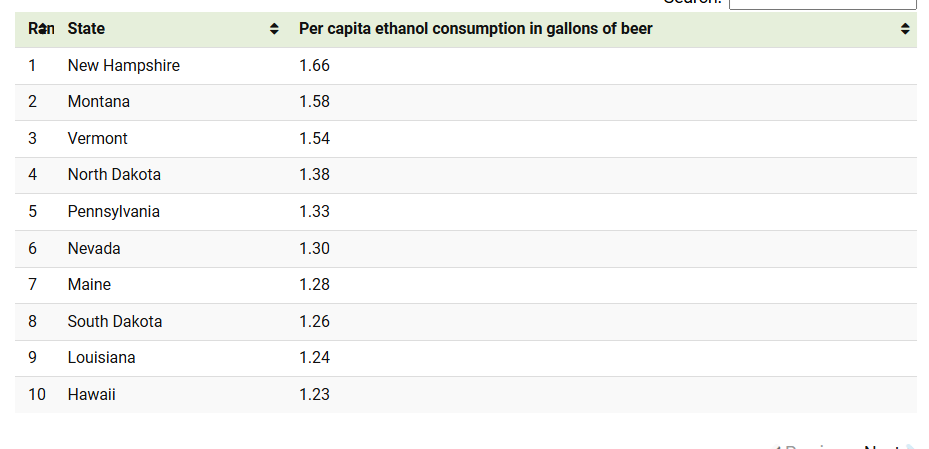Click the Montana state cell
The height and width of the screenshot is (449, 929).
[99, 102]
